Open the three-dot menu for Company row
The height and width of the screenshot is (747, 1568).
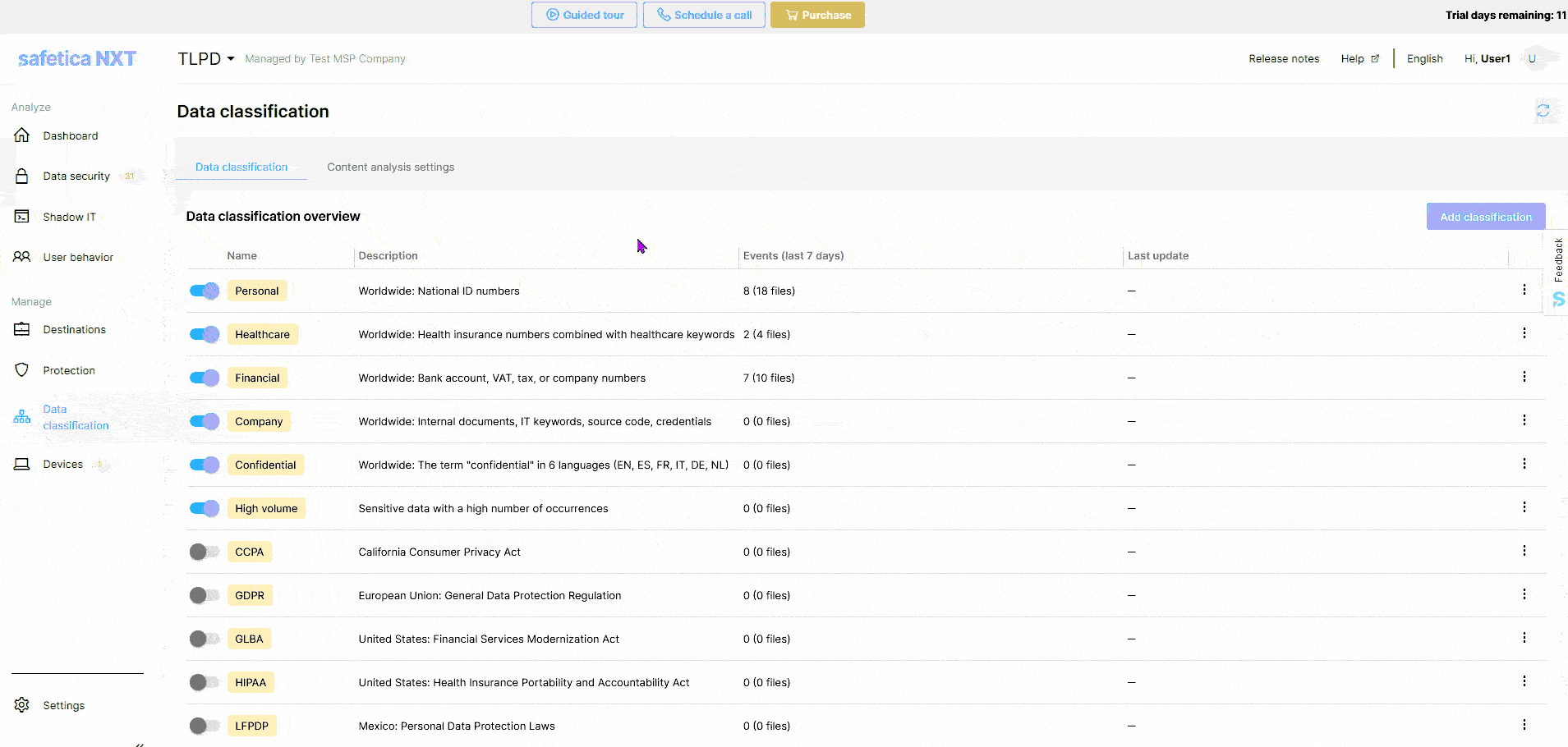(1524, 420)
